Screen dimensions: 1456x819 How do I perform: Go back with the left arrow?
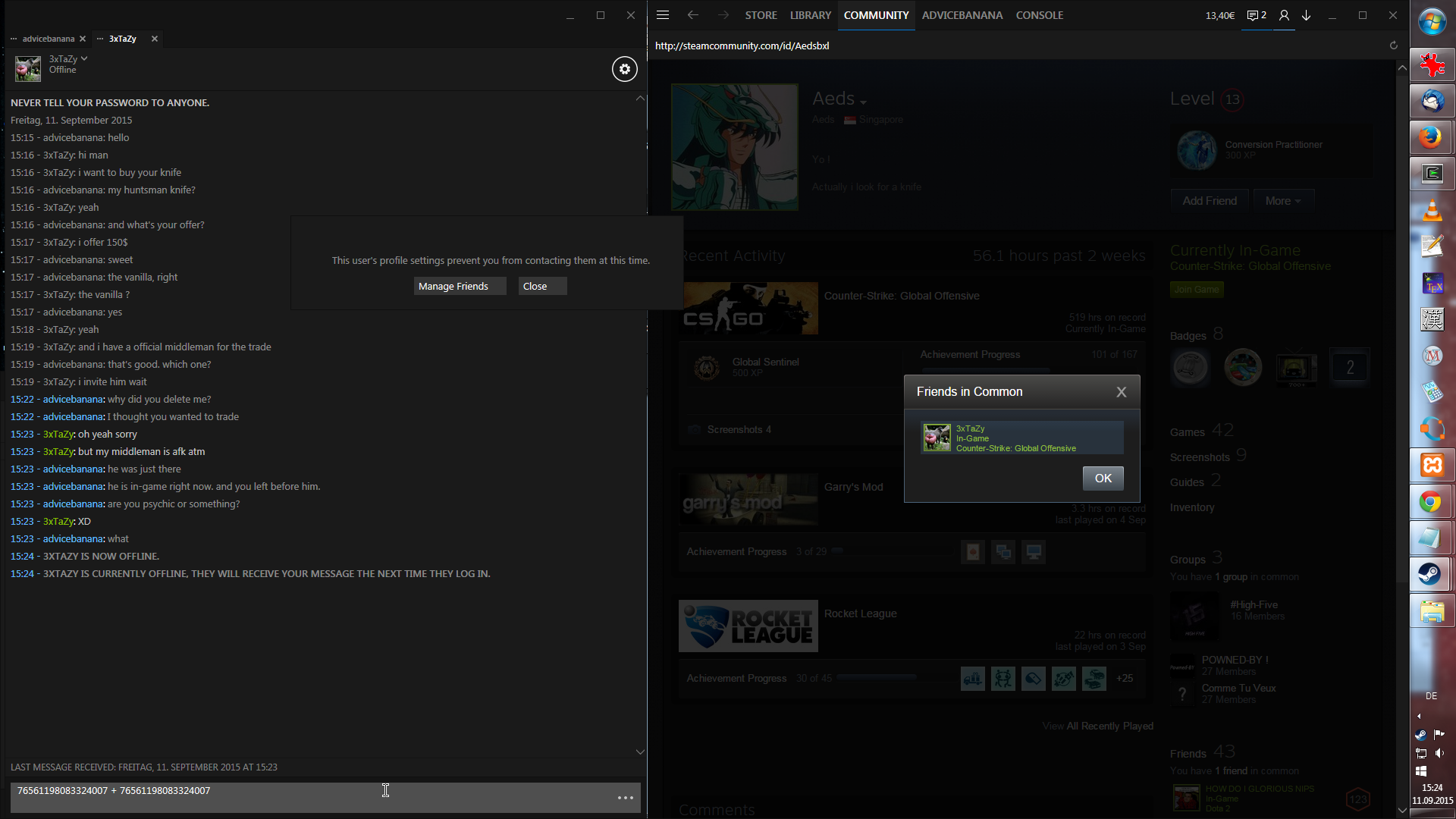pos(692,15)
